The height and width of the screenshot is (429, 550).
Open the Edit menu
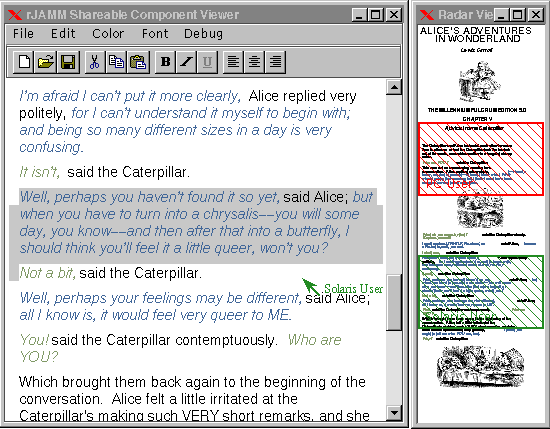63,34
